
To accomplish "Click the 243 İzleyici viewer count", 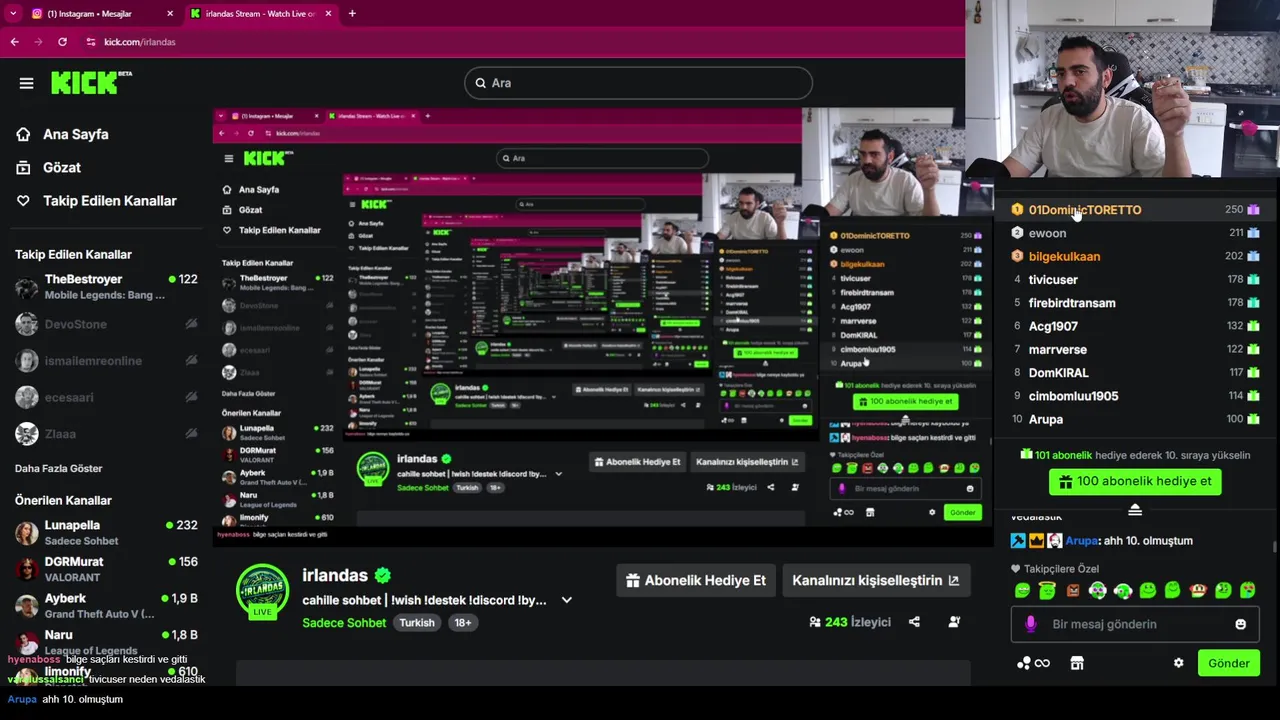I will tap(850, 622).
